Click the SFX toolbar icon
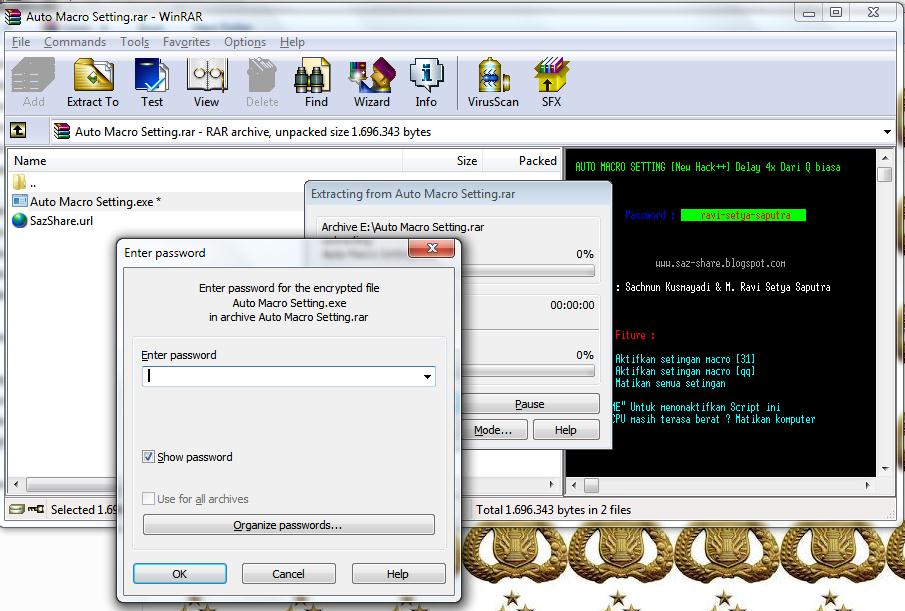The width and height of the screenshot is (905, 611). (551, 82)
